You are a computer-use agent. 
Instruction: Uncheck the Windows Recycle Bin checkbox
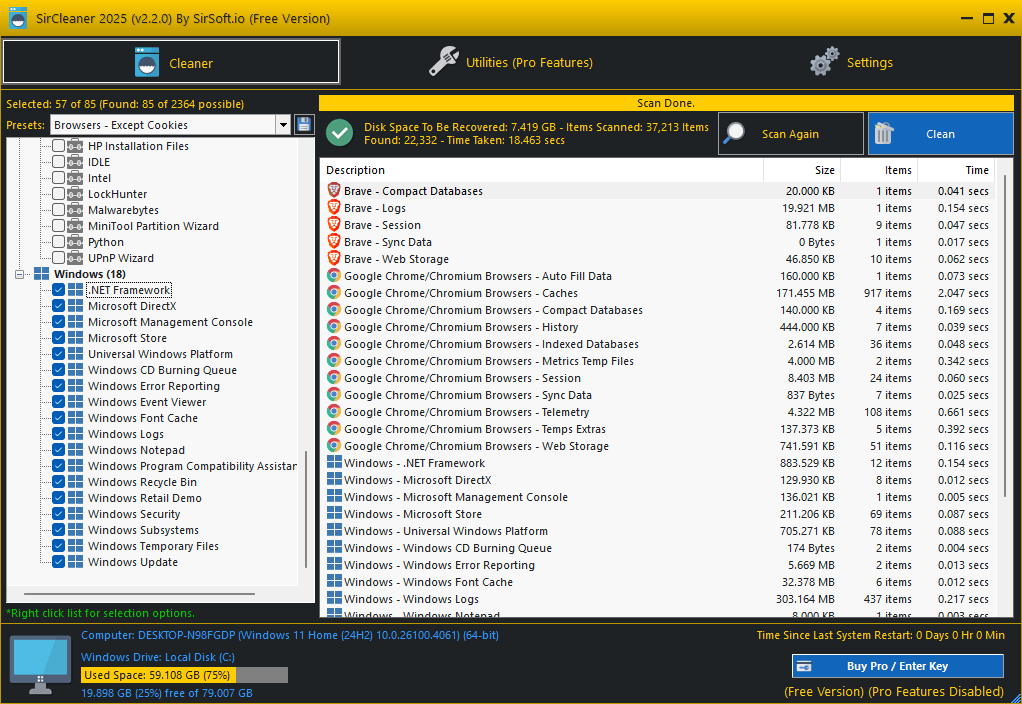[x=59, y=482]
